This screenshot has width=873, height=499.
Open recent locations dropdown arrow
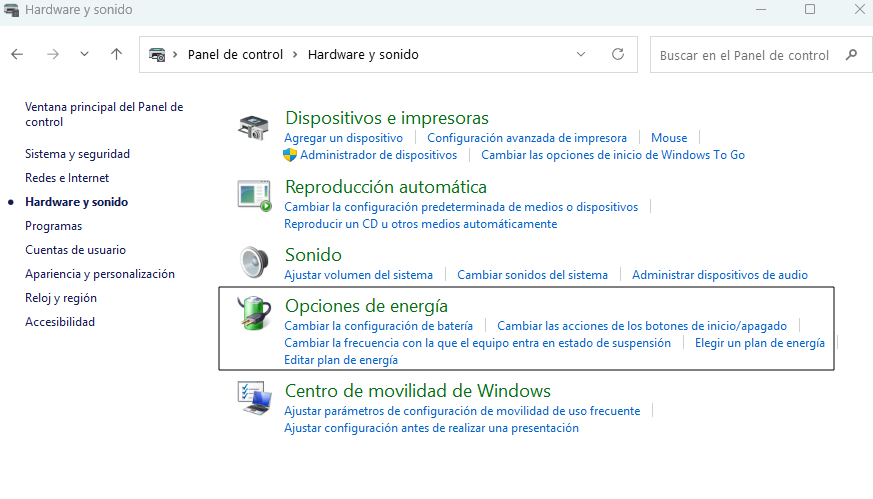pyautogui.click(x=84, y=54)
